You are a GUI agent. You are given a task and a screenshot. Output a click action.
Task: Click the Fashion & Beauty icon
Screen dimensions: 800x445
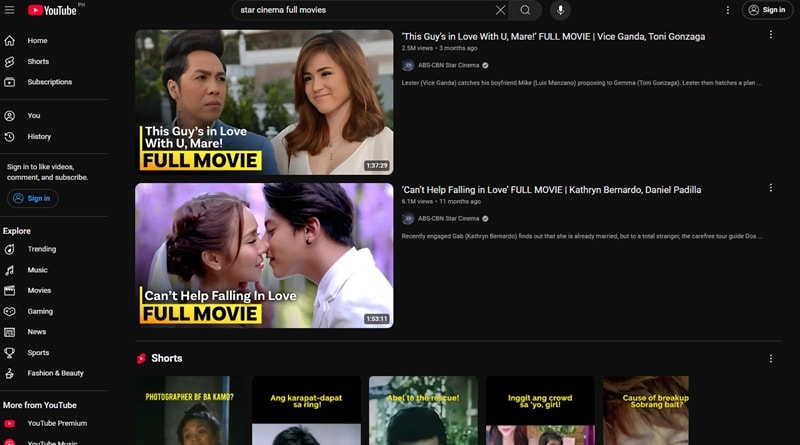9,374
